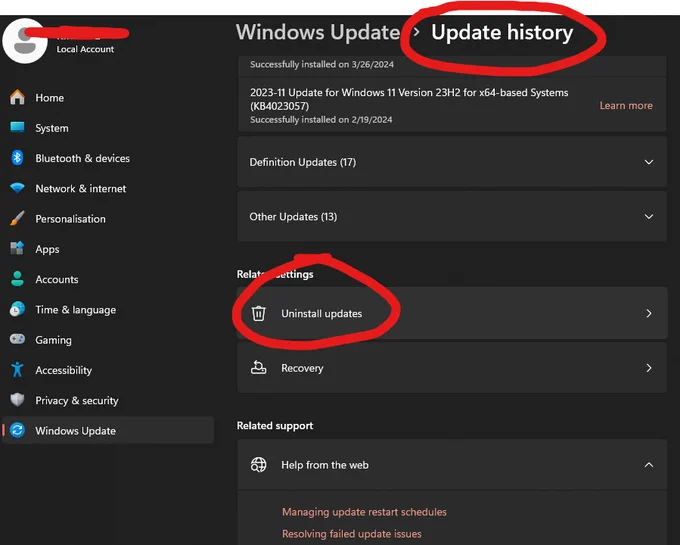The height and width of the screenshot is (545, 680).
Task: Click the Personalisation paintbrush icon
Action: coord(17,218)
